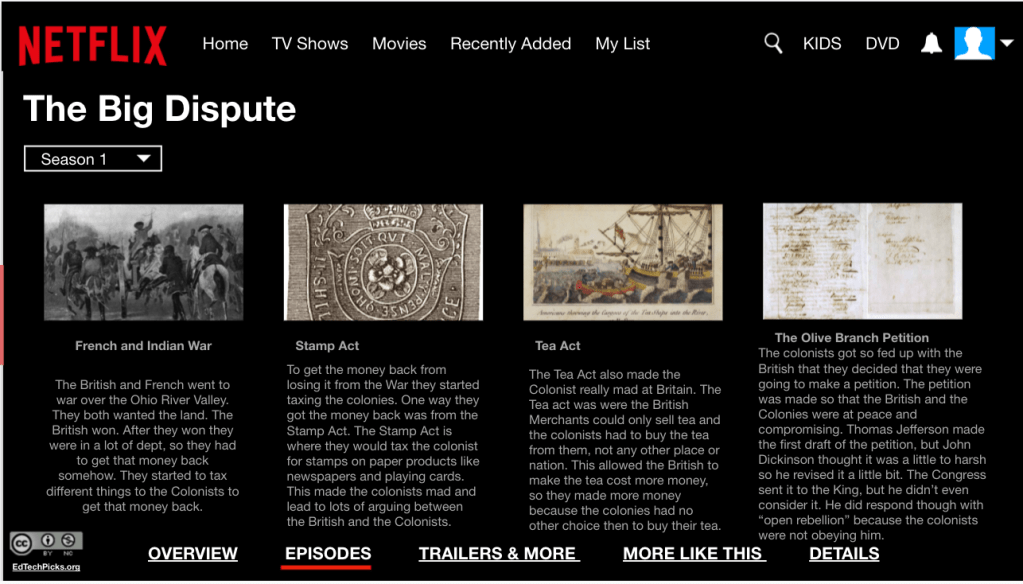Switch to KIDS section
The width and height of the screenshot is (1023, 584).
(822, 44)
